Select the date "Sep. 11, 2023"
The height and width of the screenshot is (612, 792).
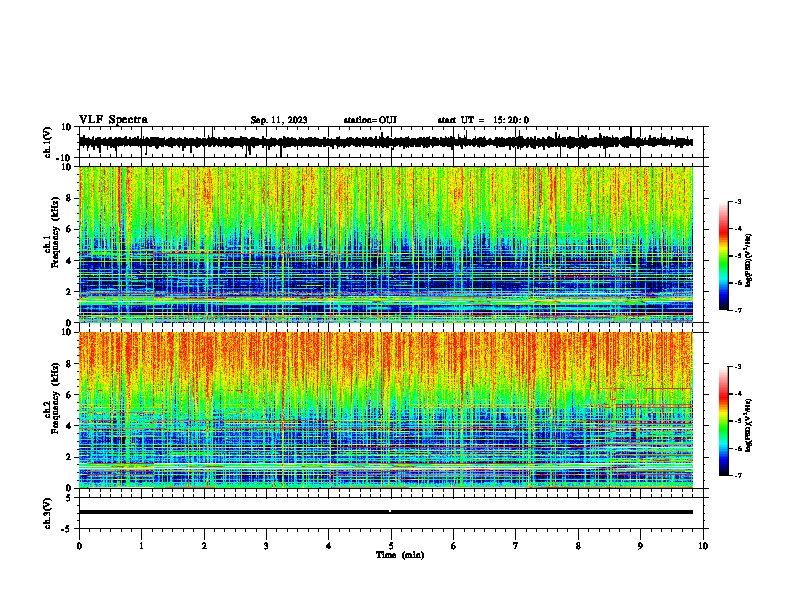pos(279,120)
